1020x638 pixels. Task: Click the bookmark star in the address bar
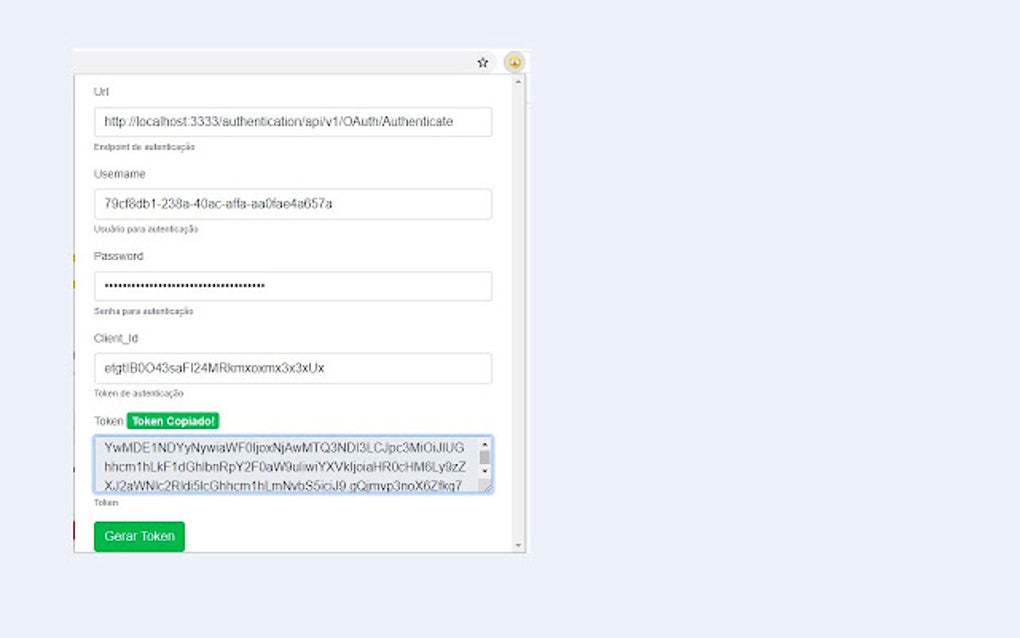point(482,62)
